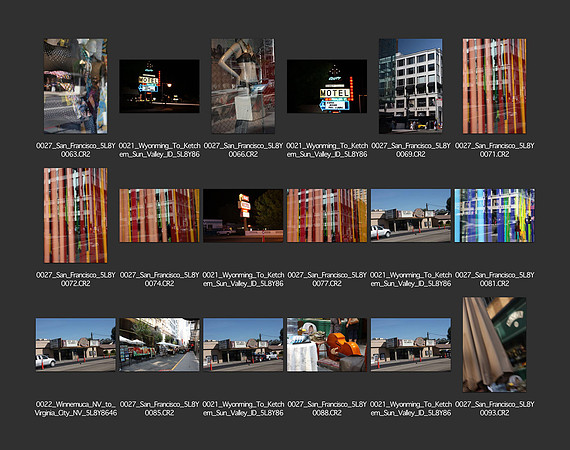Click filename 0027_San_Francisco_5L8Y0081.CR2
570x450 pixels.
494,279
